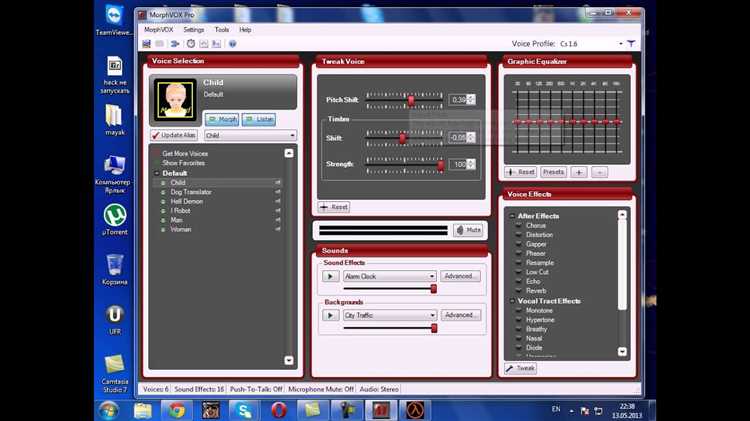
Task: Play the Alarm Clock sound effect
Action: 330,277
